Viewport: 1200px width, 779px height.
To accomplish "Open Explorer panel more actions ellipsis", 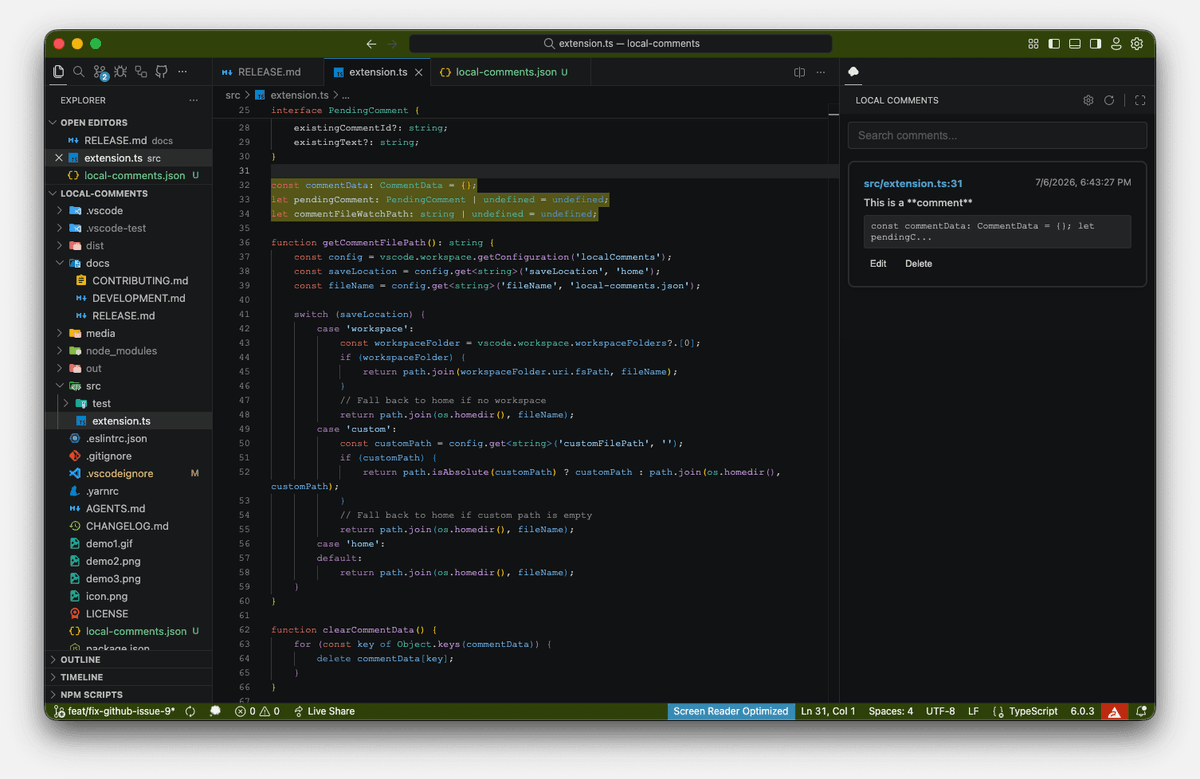I will (194, 100).
